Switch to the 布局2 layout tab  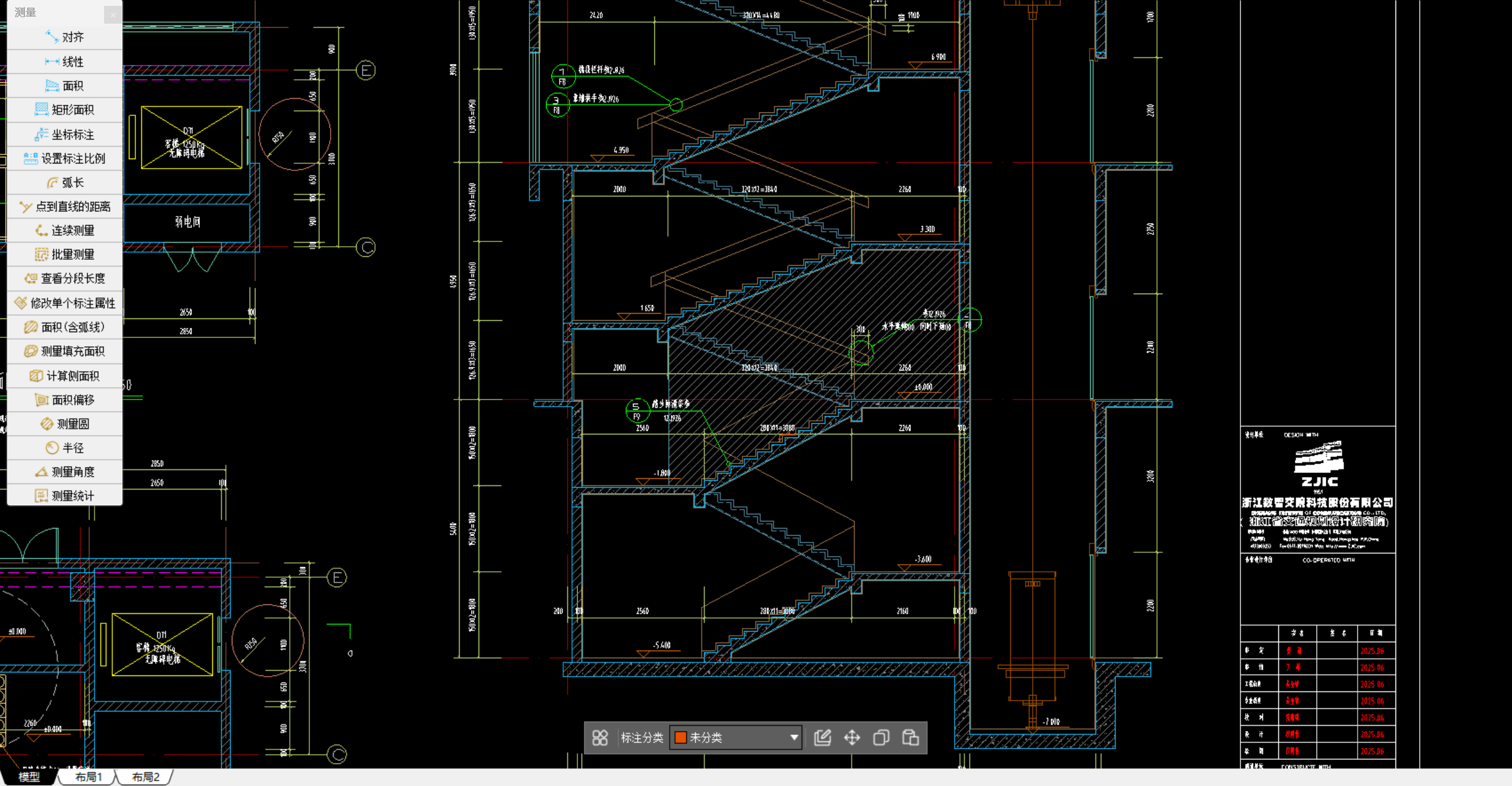coord(146,777)
